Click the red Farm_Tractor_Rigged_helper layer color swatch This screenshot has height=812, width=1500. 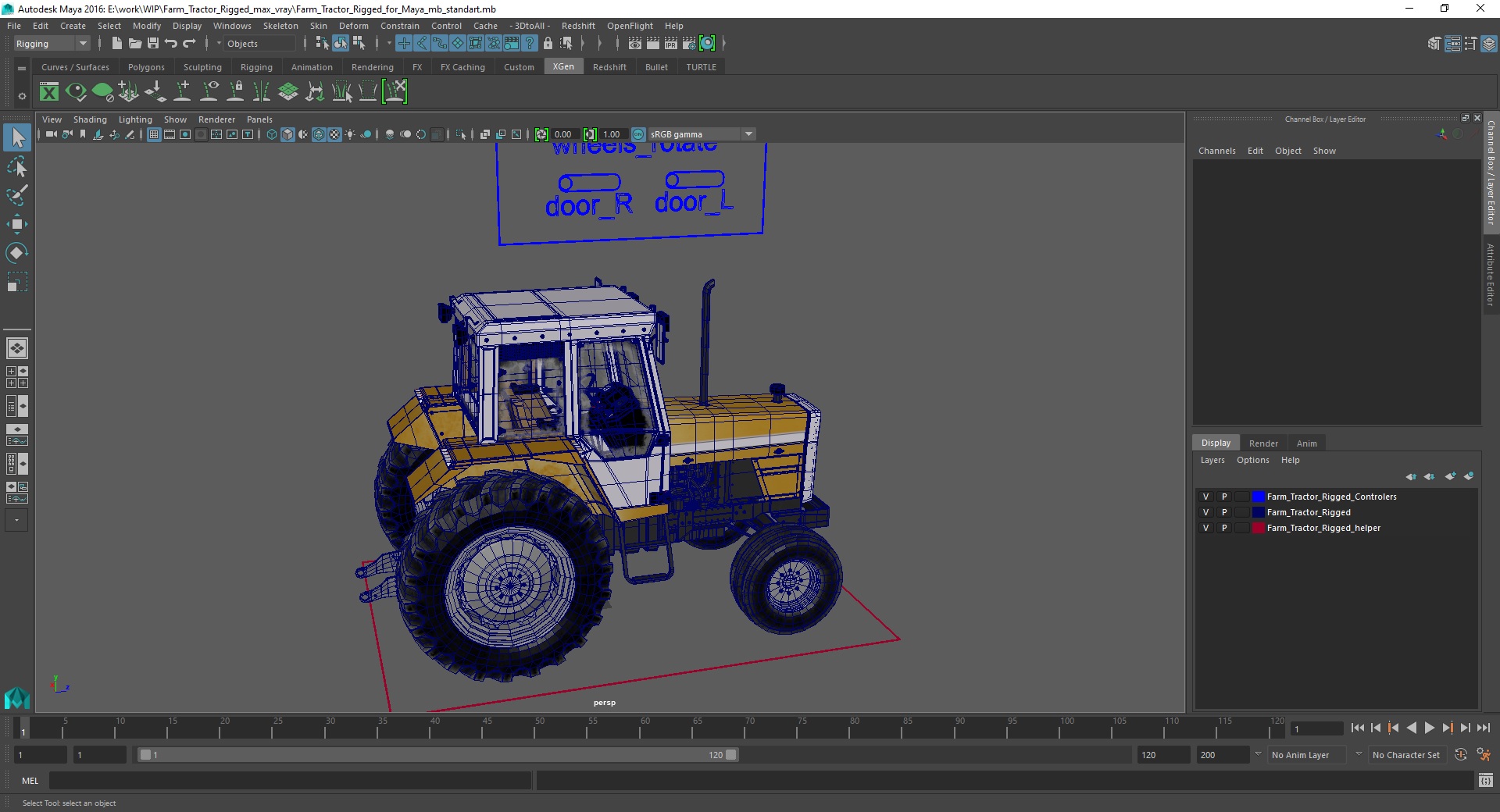1258,528
